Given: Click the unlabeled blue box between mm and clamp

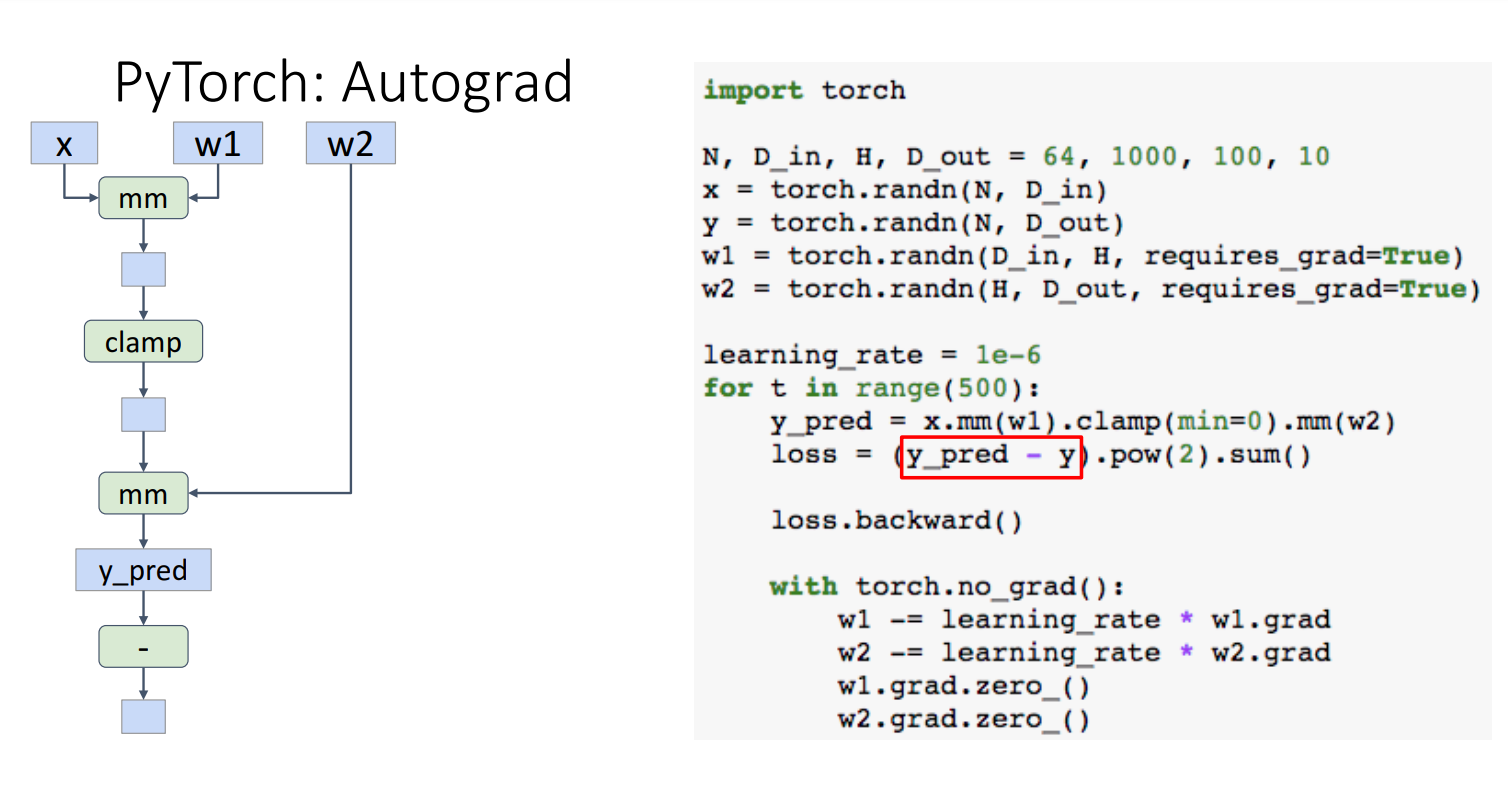Looking at the screenshot, I should point(143,270).
